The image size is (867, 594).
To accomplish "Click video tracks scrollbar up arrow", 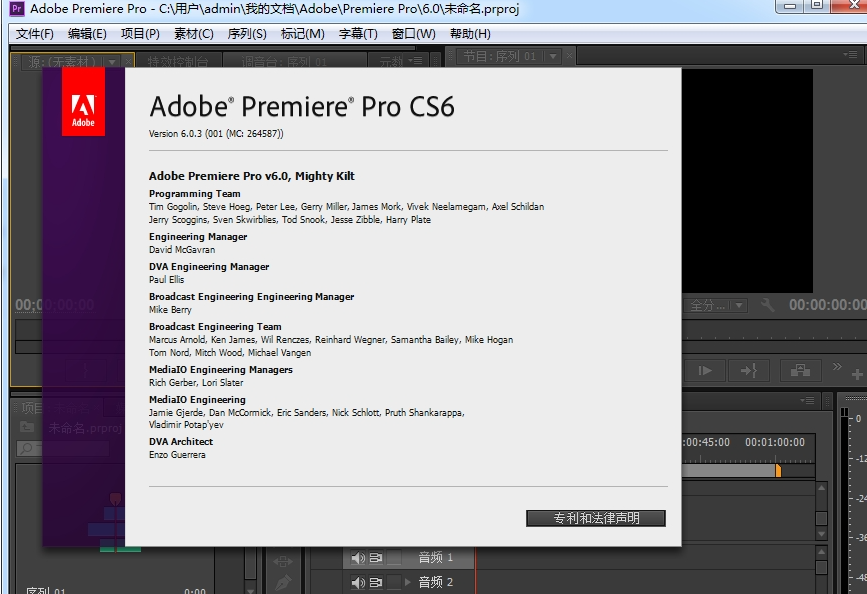I will tap(821, 488).
